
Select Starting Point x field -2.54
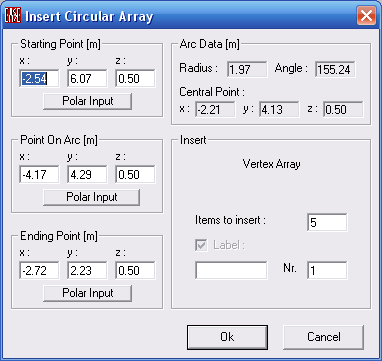[39, 79]
